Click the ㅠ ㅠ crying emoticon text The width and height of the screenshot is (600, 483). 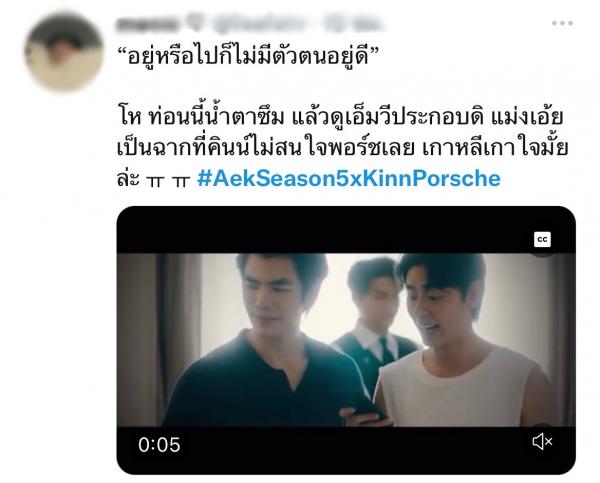[x=168, y=180]
